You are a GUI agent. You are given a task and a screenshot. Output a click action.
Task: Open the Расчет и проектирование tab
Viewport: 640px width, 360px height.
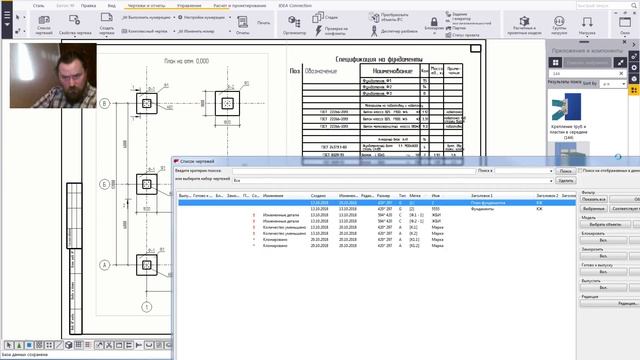(x=240, y=6)
